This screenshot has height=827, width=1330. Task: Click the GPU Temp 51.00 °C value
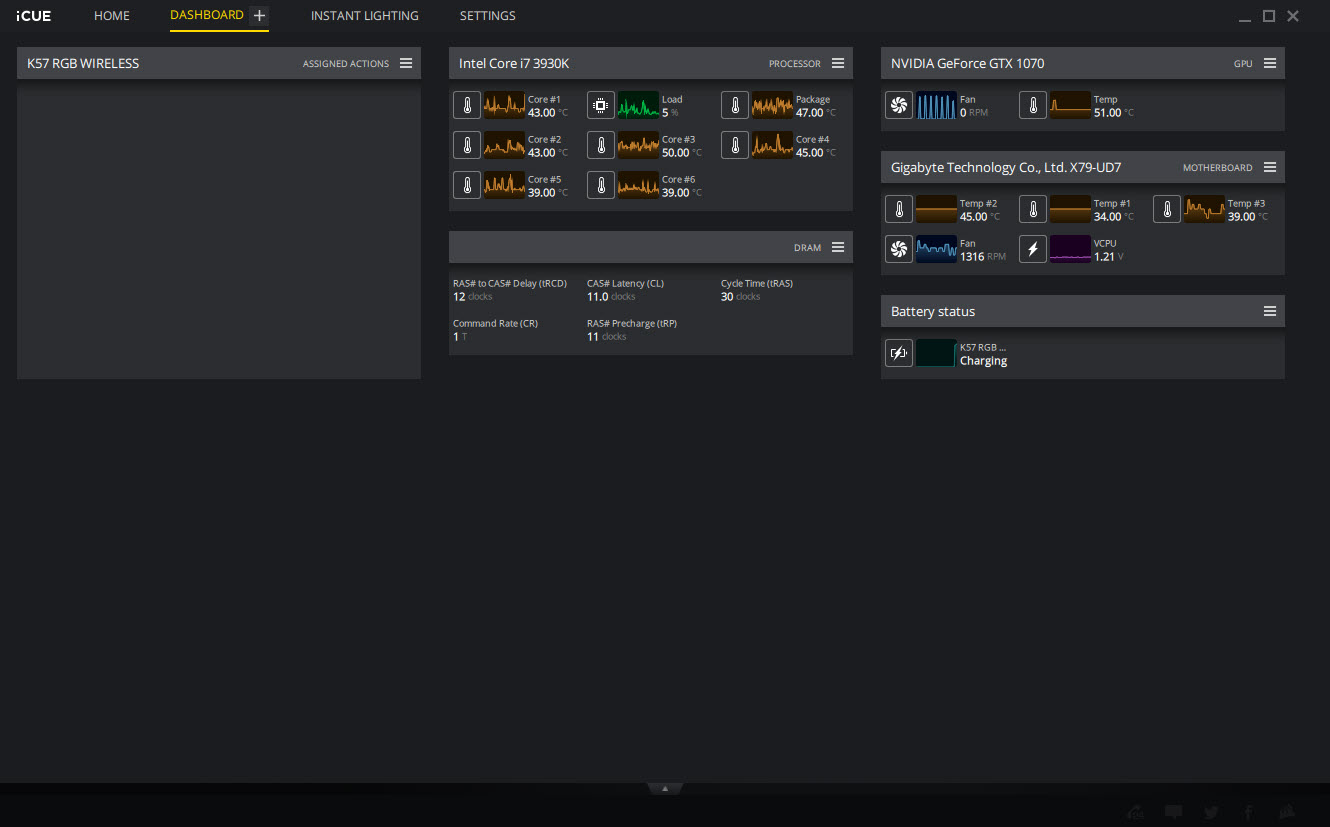1114,113
